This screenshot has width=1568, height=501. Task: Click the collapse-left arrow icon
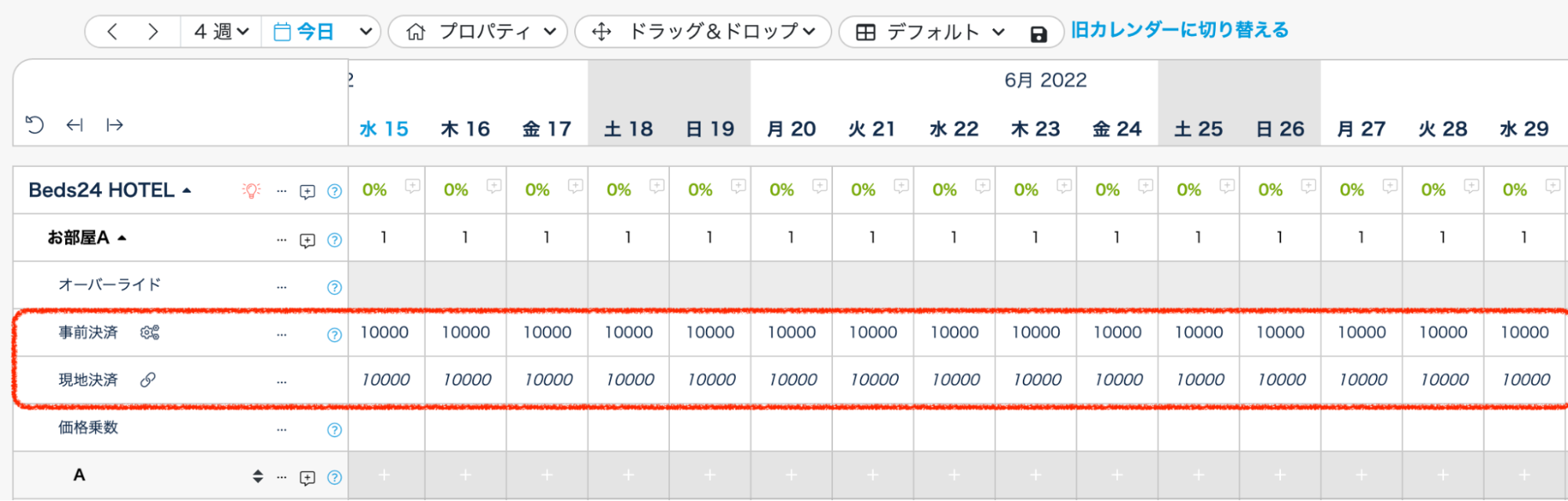coord(75,125)
